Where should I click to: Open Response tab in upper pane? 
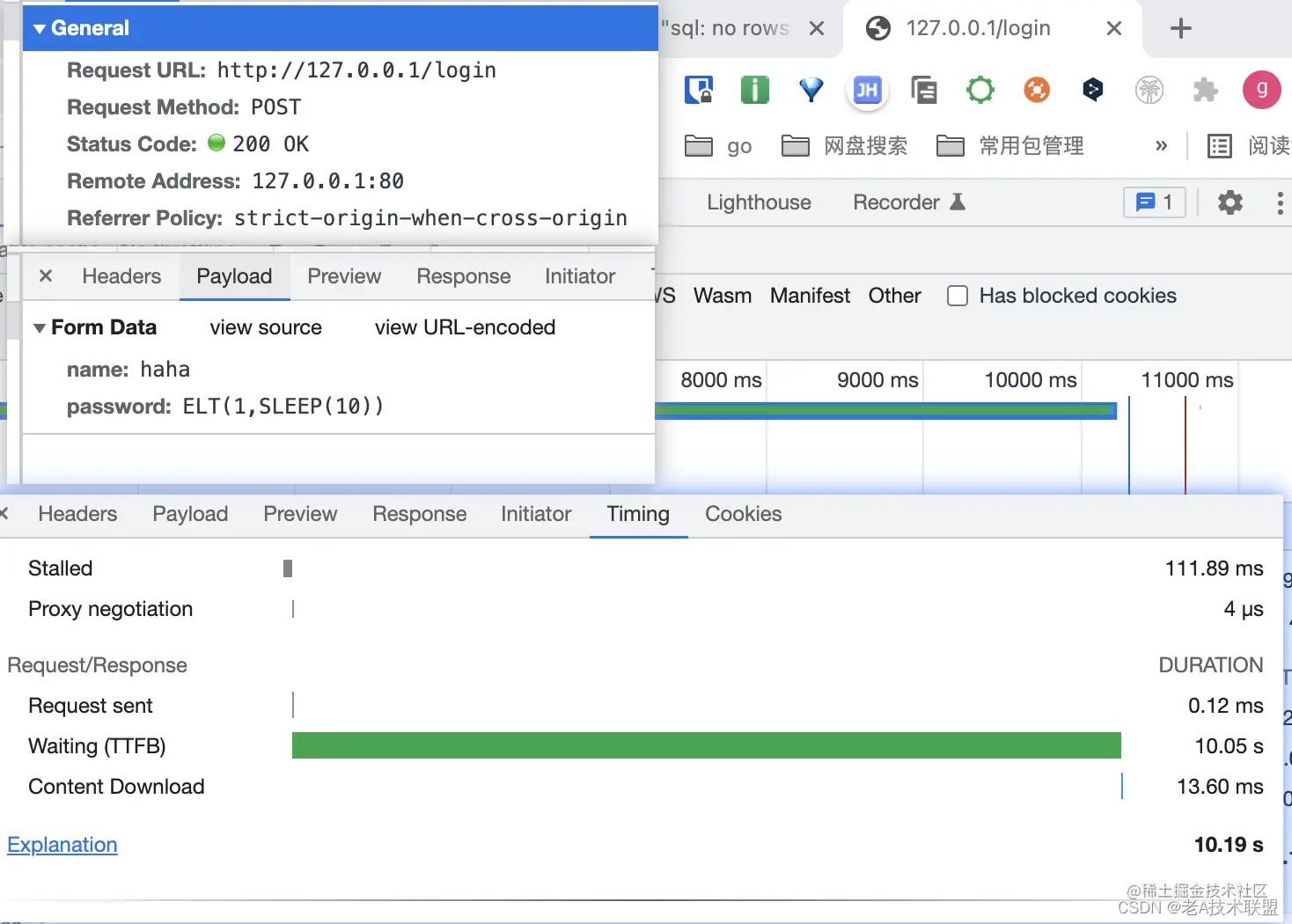click(464, 276)
